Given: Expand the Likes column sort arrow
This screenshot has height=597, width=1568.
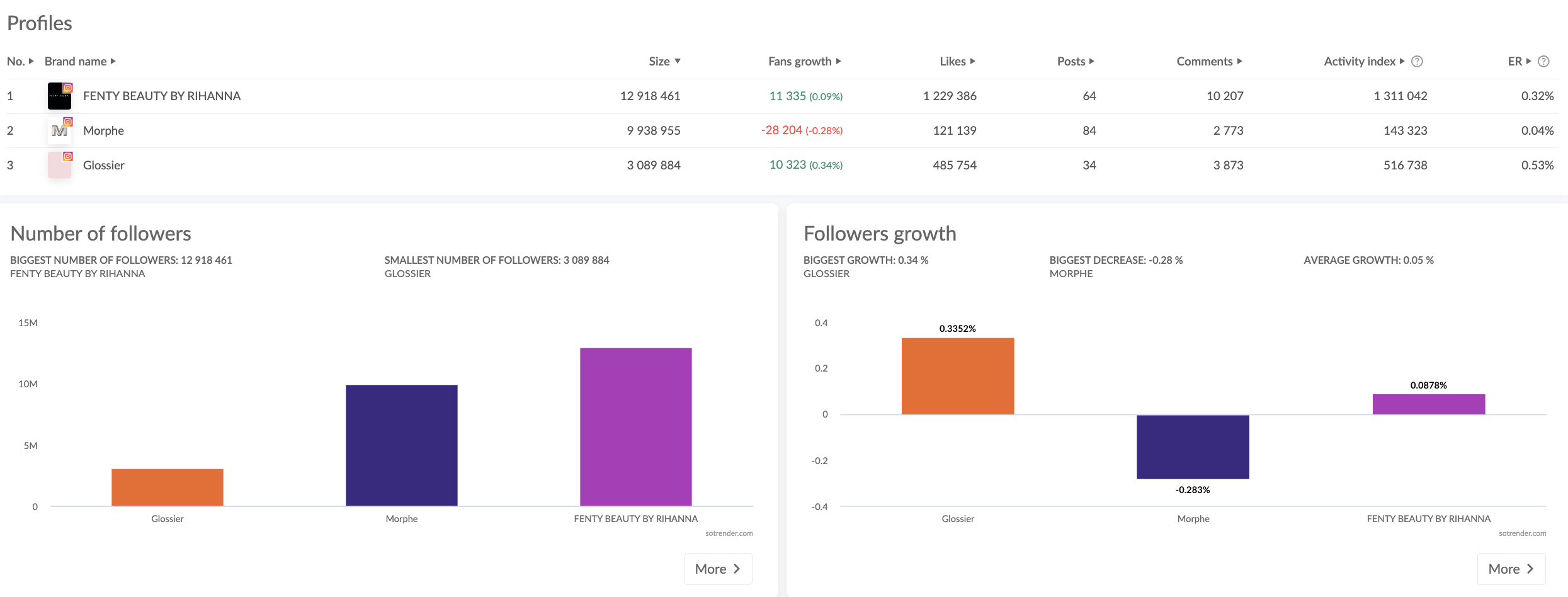Looking at the screenshot, I should (x=972, y=61).
